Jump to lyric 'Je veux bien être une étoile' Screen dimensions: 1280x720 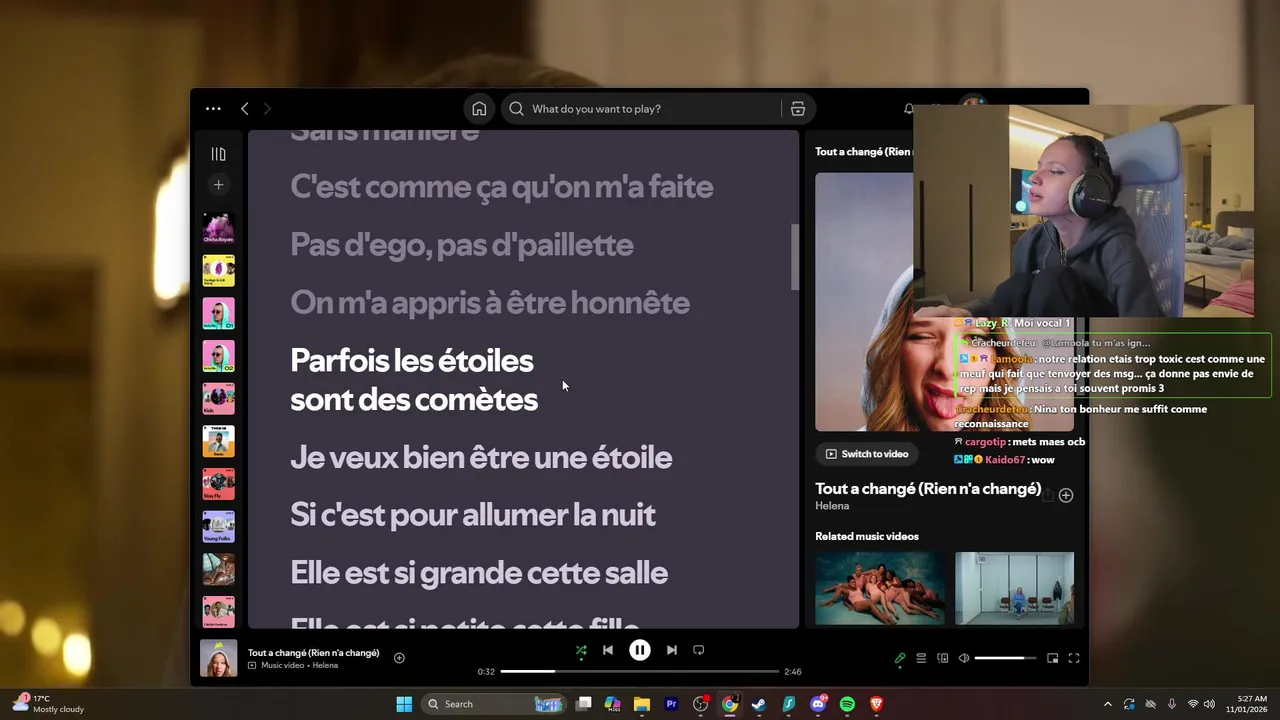pyautogui.click(x=481, y=458)
